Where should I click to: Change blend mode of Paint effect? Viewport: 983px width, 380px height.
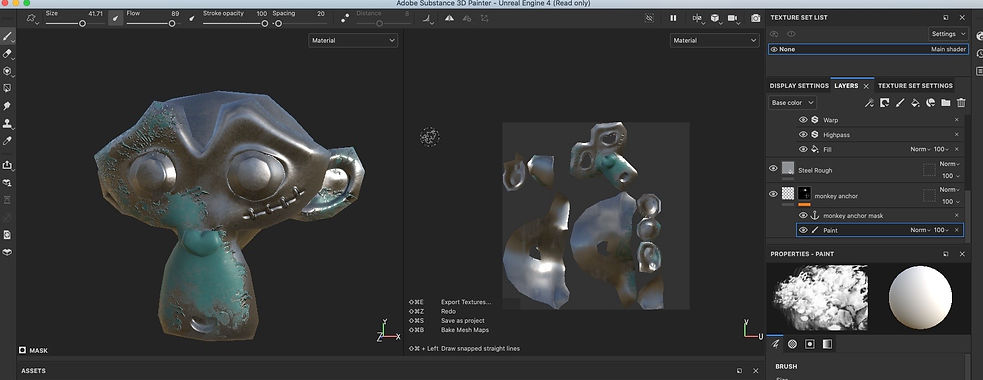coord(920,230)
